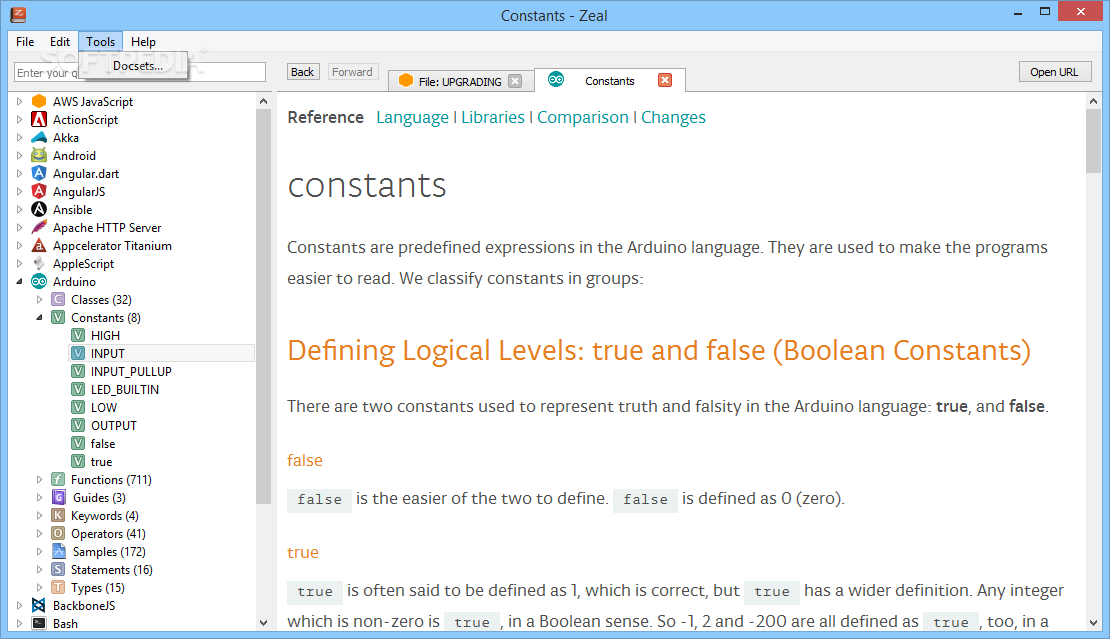Expand the Functions (711) node
This screenshot has height=639, width=1110.
40,479
